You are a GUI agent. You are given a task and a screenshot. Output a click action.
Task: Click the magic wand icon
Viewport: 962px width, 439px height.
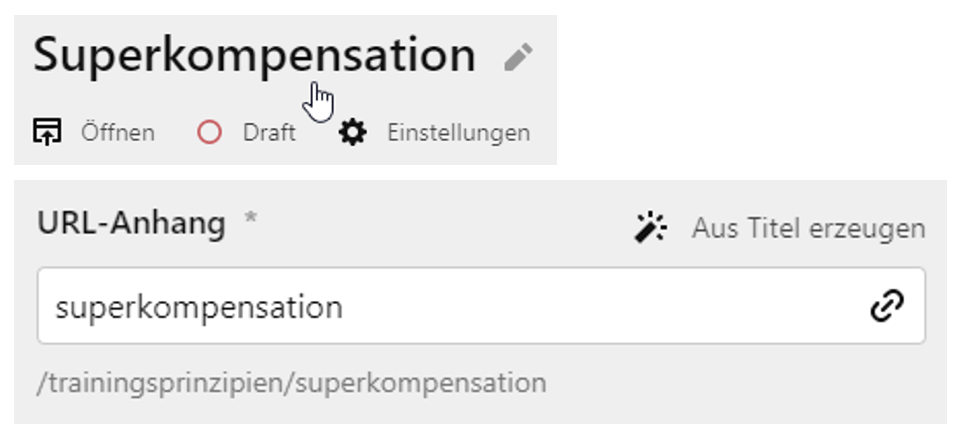(651, 228)
